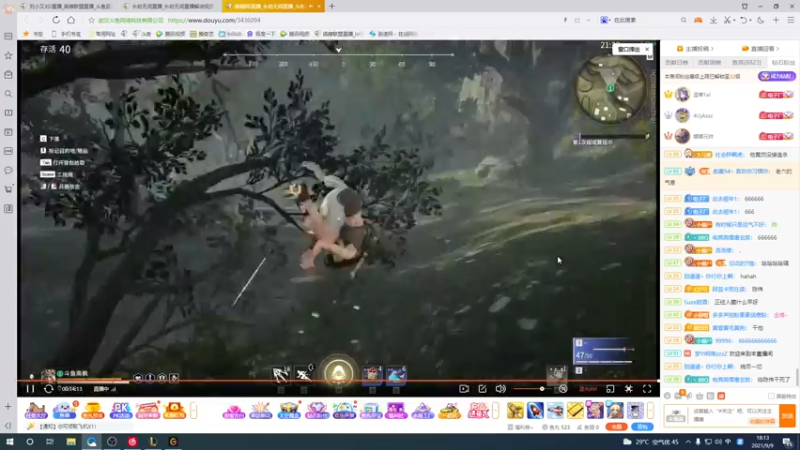
Task: Select the daily contribution rank tab
Action: (677, 62)
